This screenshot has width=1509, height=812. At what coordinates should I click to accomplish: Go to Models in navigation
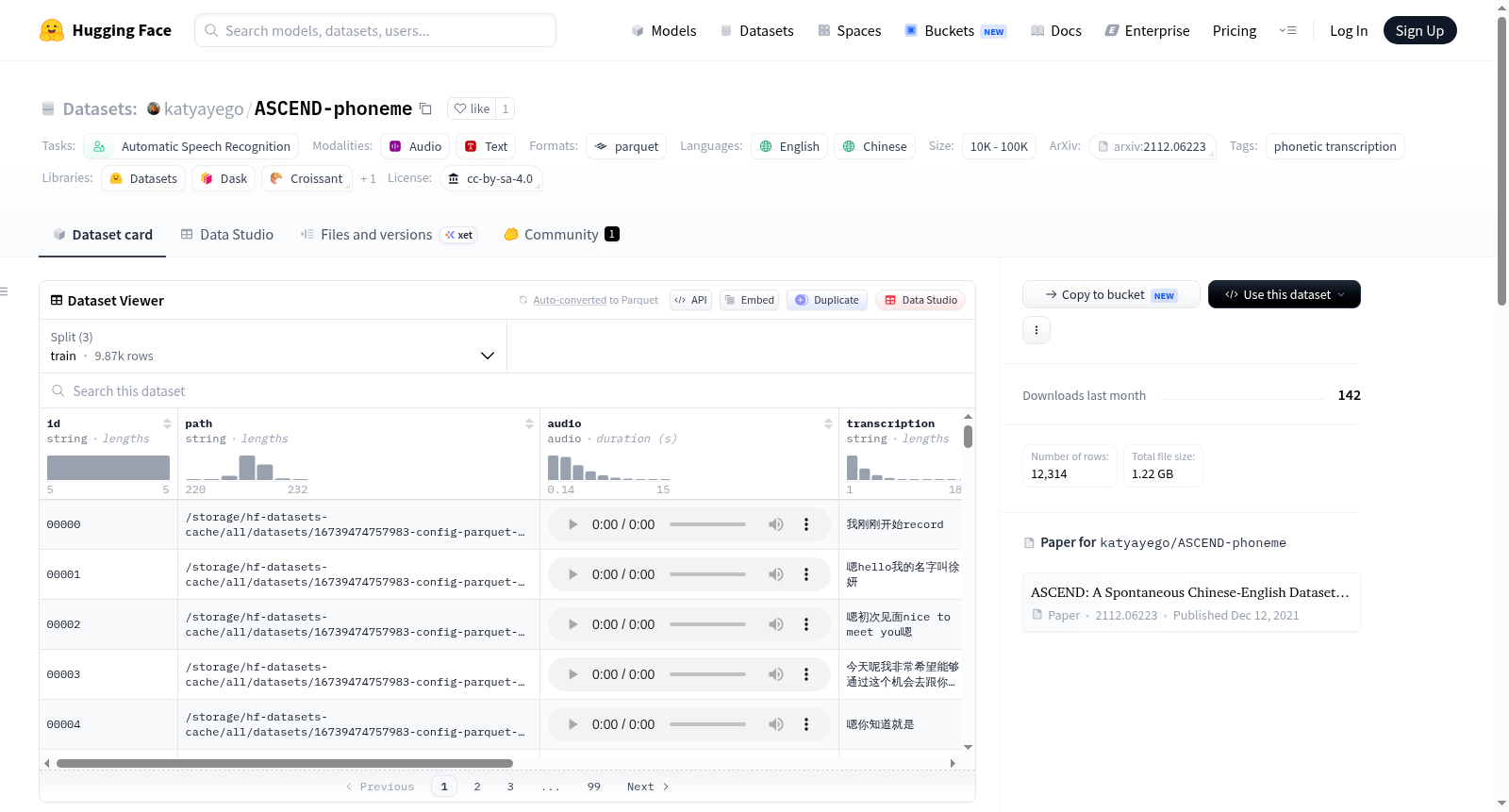664,30
